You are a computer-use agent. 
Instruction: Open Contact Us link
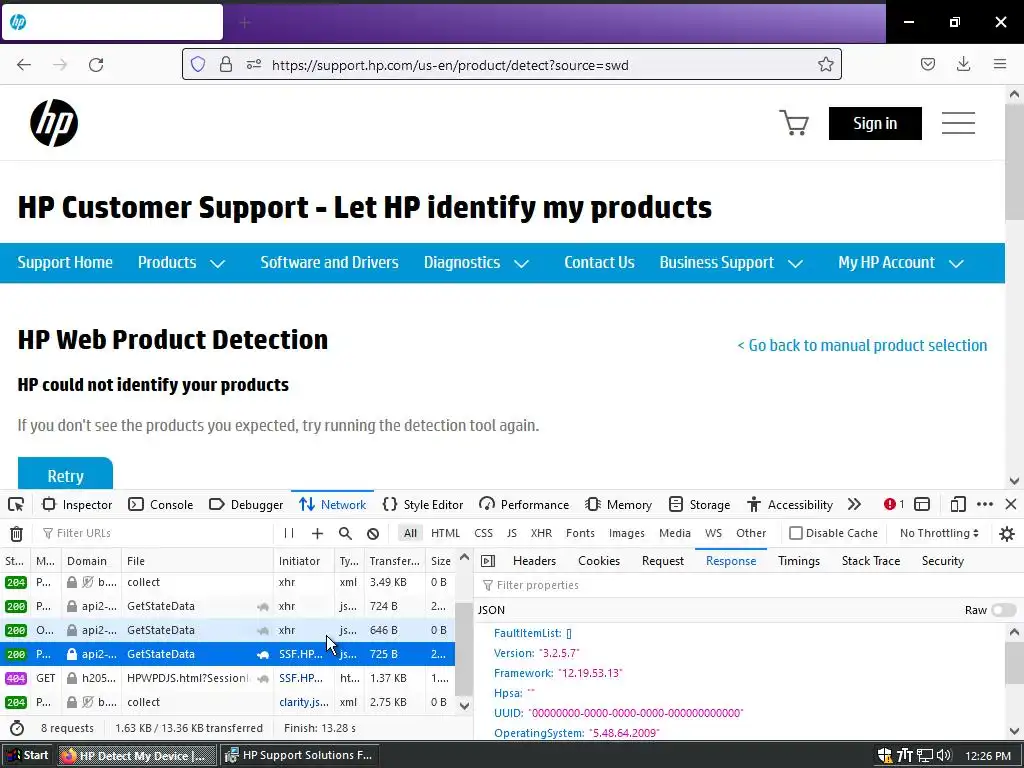point(600,263)
